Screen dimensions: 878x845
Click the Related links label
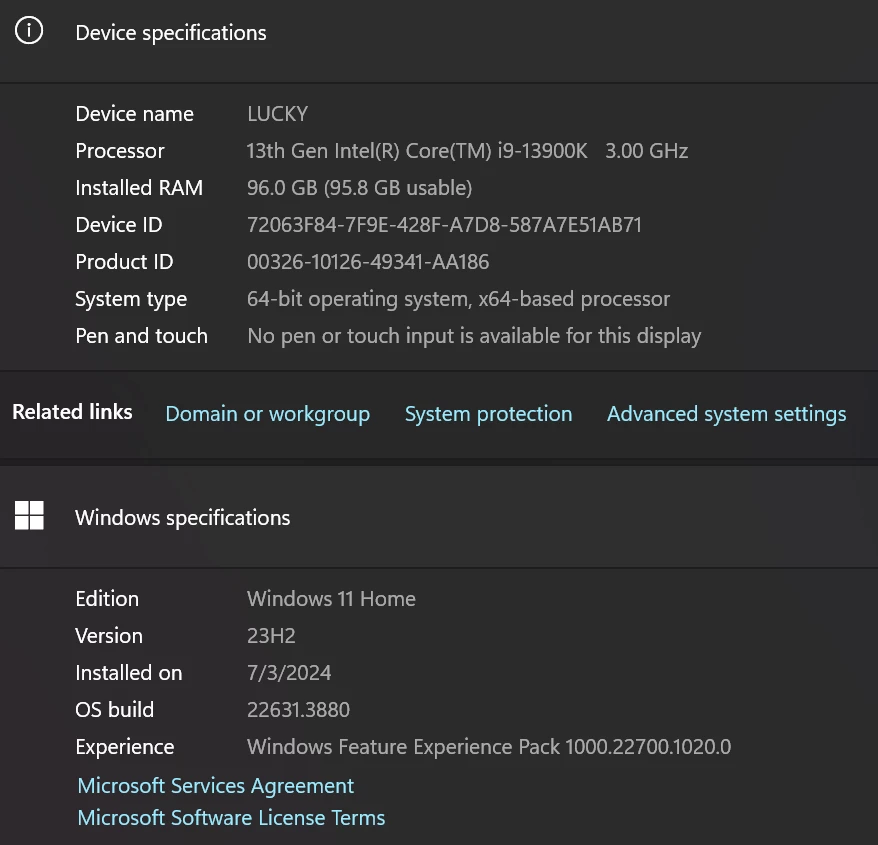(72, 412)
